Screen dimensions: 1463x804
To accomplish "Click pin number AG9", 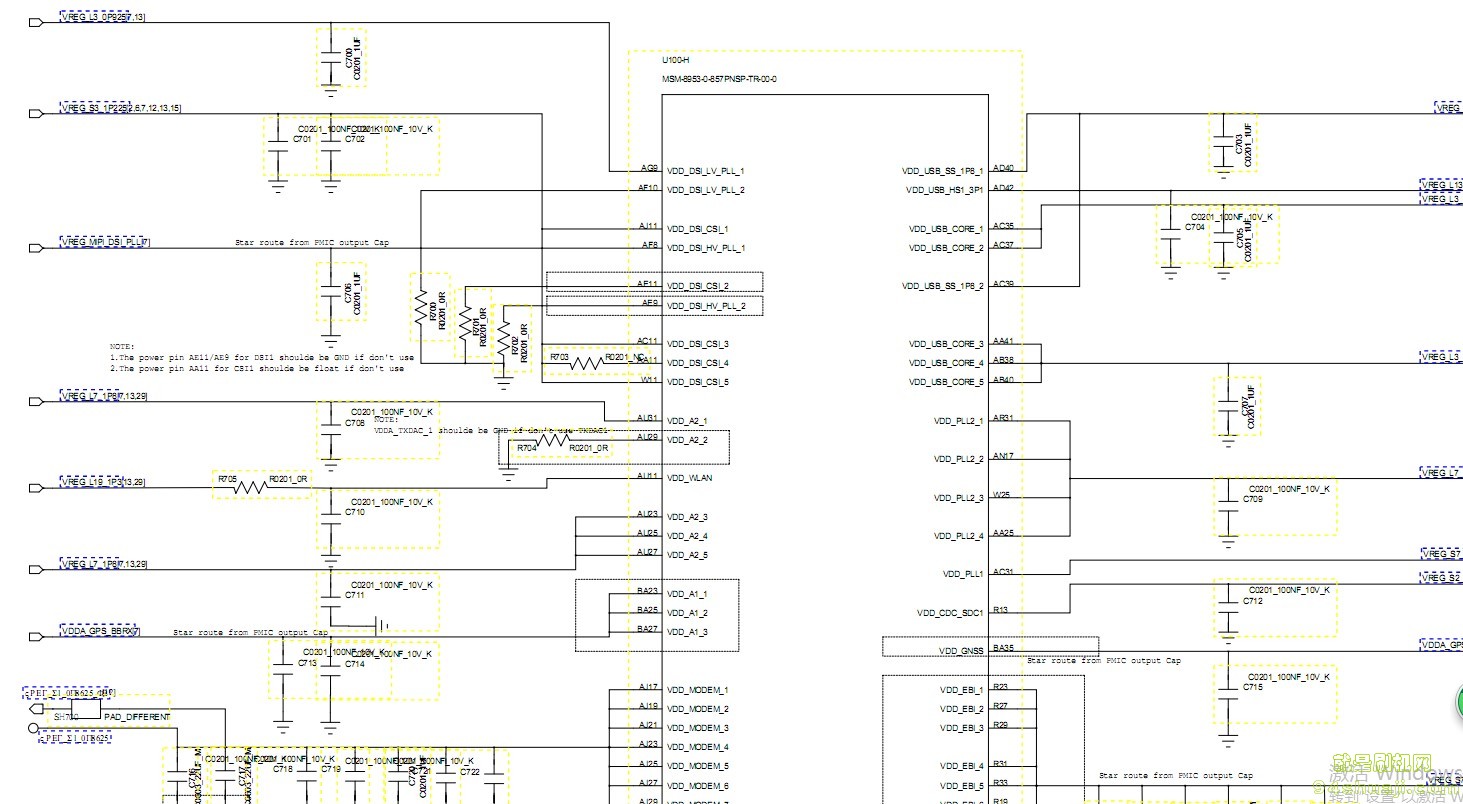I will 649,168.
